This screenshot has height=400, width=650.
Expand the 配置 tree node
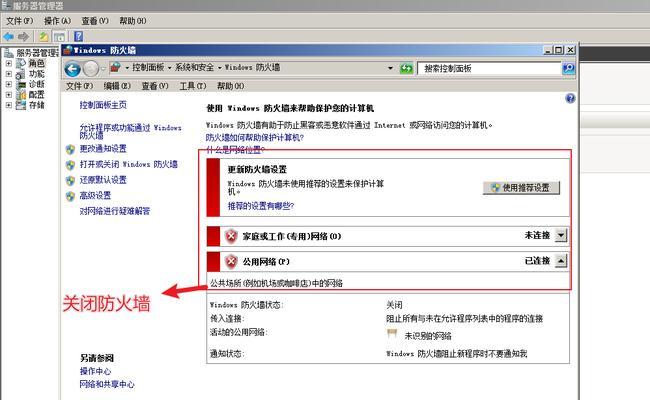click(x=8, y=95)
